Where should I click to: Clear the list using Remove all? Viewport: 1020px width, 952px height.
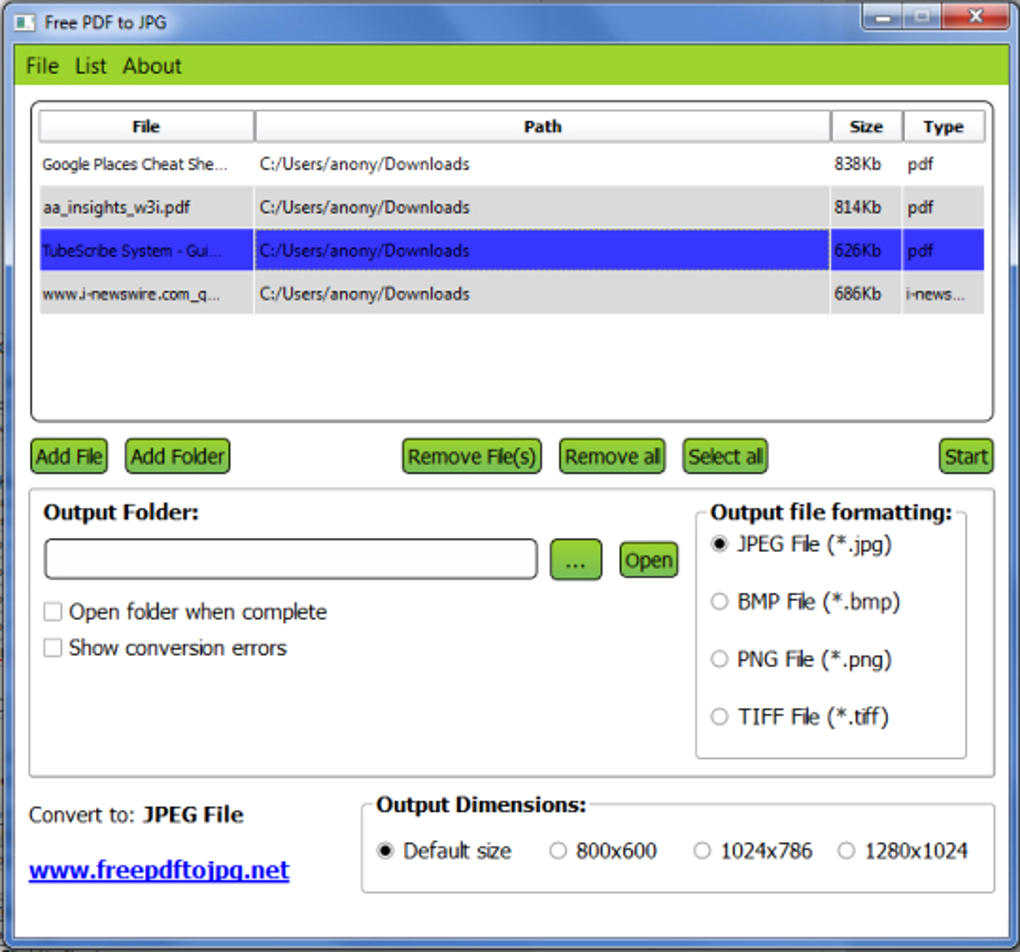click(611, 456)
